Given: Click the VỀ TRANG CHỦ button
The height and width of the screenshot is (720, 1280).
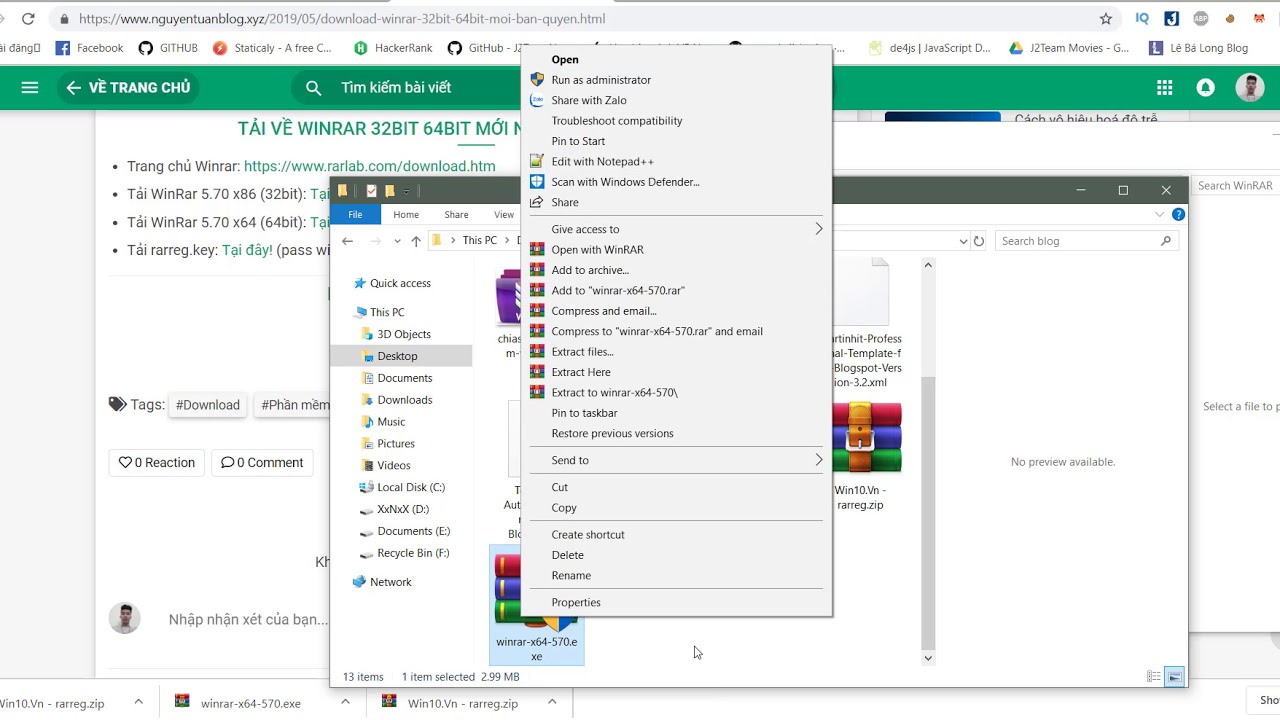Looking at the screenshot, I should (128, 88).
